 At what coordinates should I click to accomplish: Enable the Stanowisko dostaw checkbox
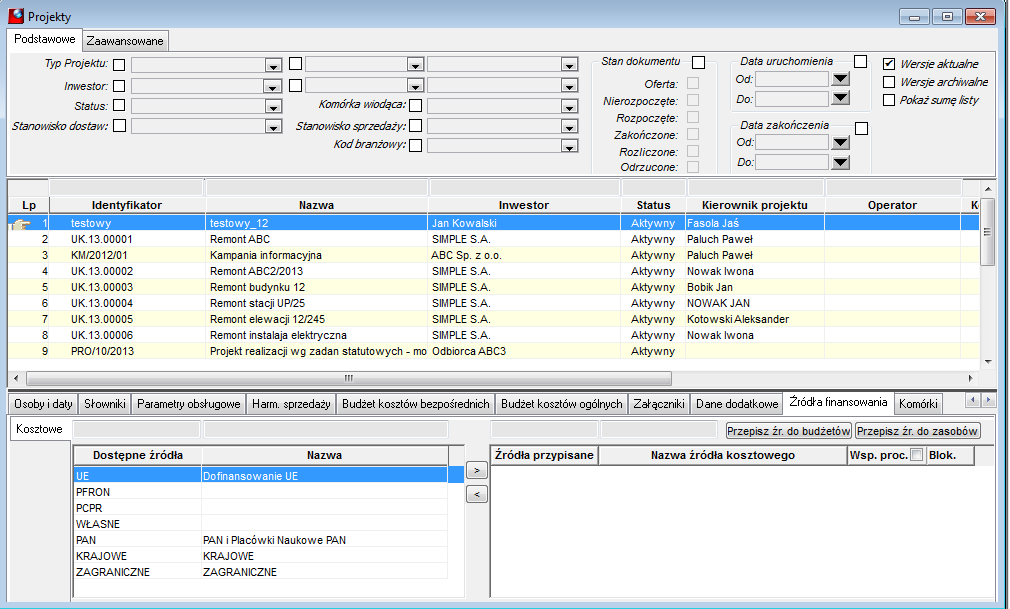(x=119, y=126)
